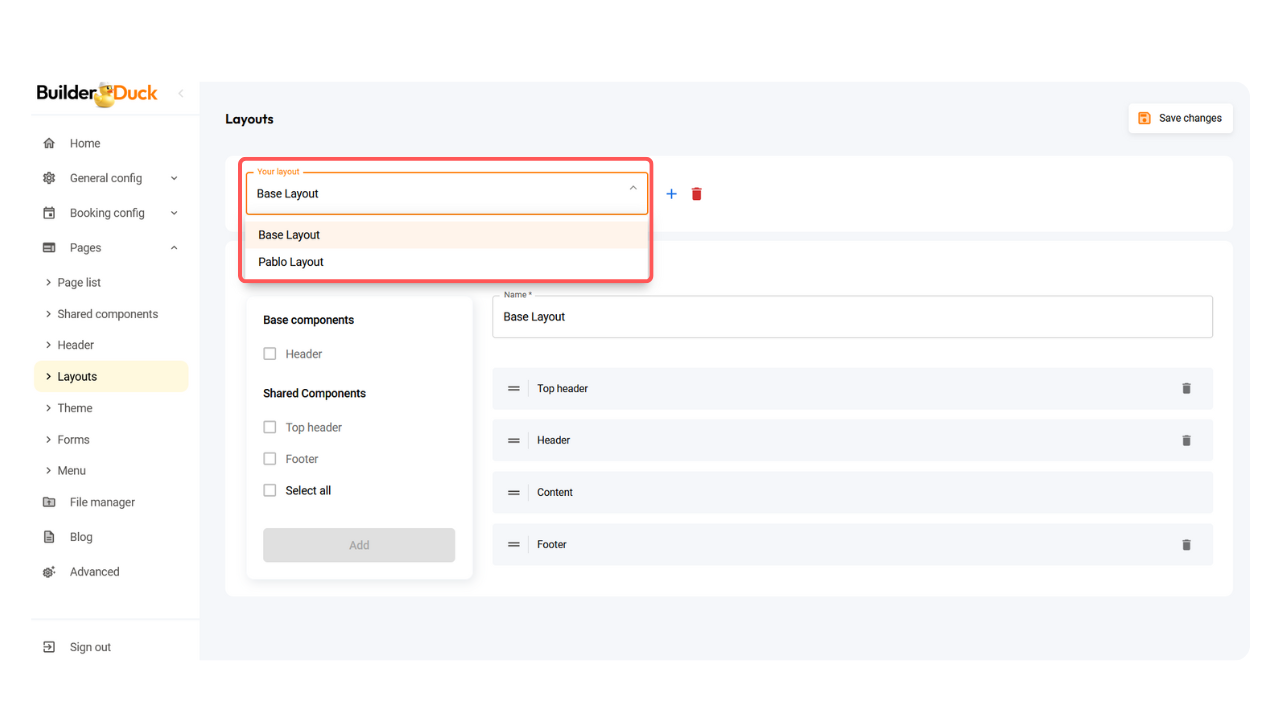
Task: Click the Sign out icon
Action: coord(49,647)
